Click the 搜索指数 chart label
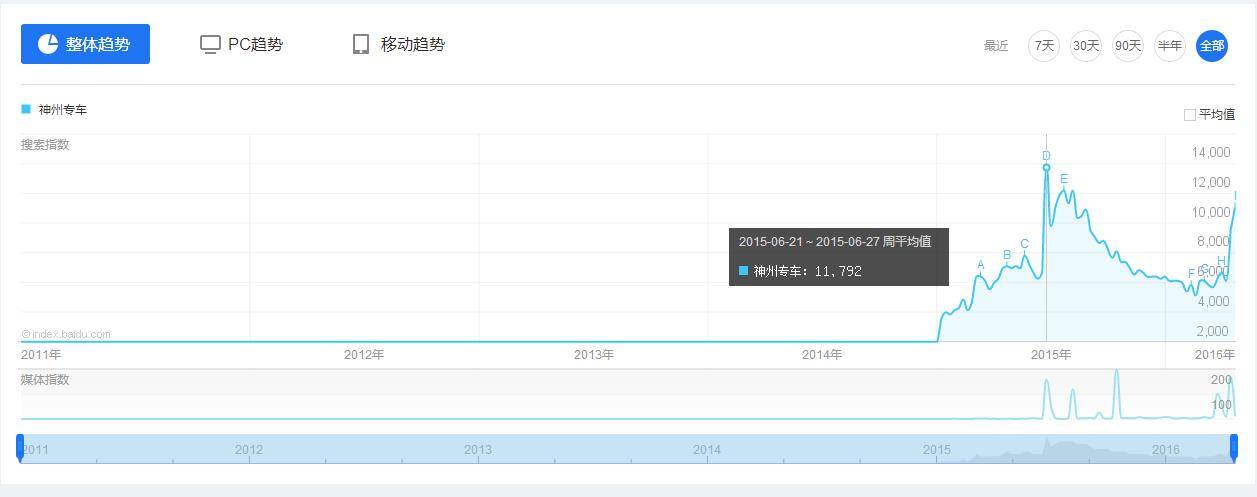Viewport: 1257px width, 497px height. point(45,145)
